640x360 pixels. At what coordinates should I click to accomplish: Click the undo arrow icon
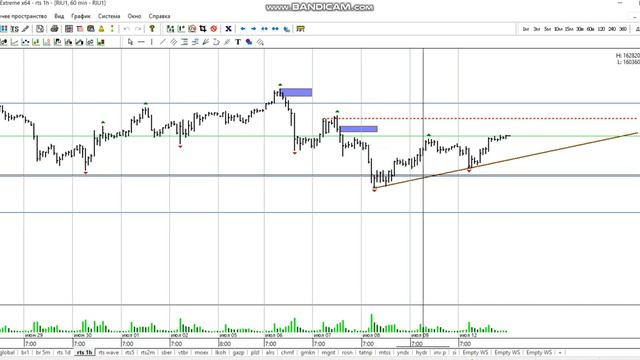click(127, 29)
